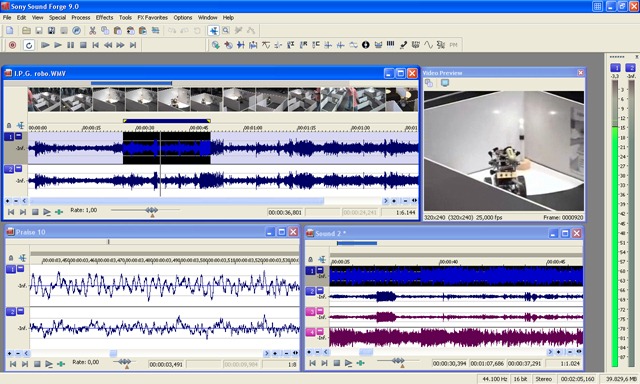Click the sine wave icon in process toolbar
The width and height of the screenshot is (640, 384).
[x=428, y=45]
